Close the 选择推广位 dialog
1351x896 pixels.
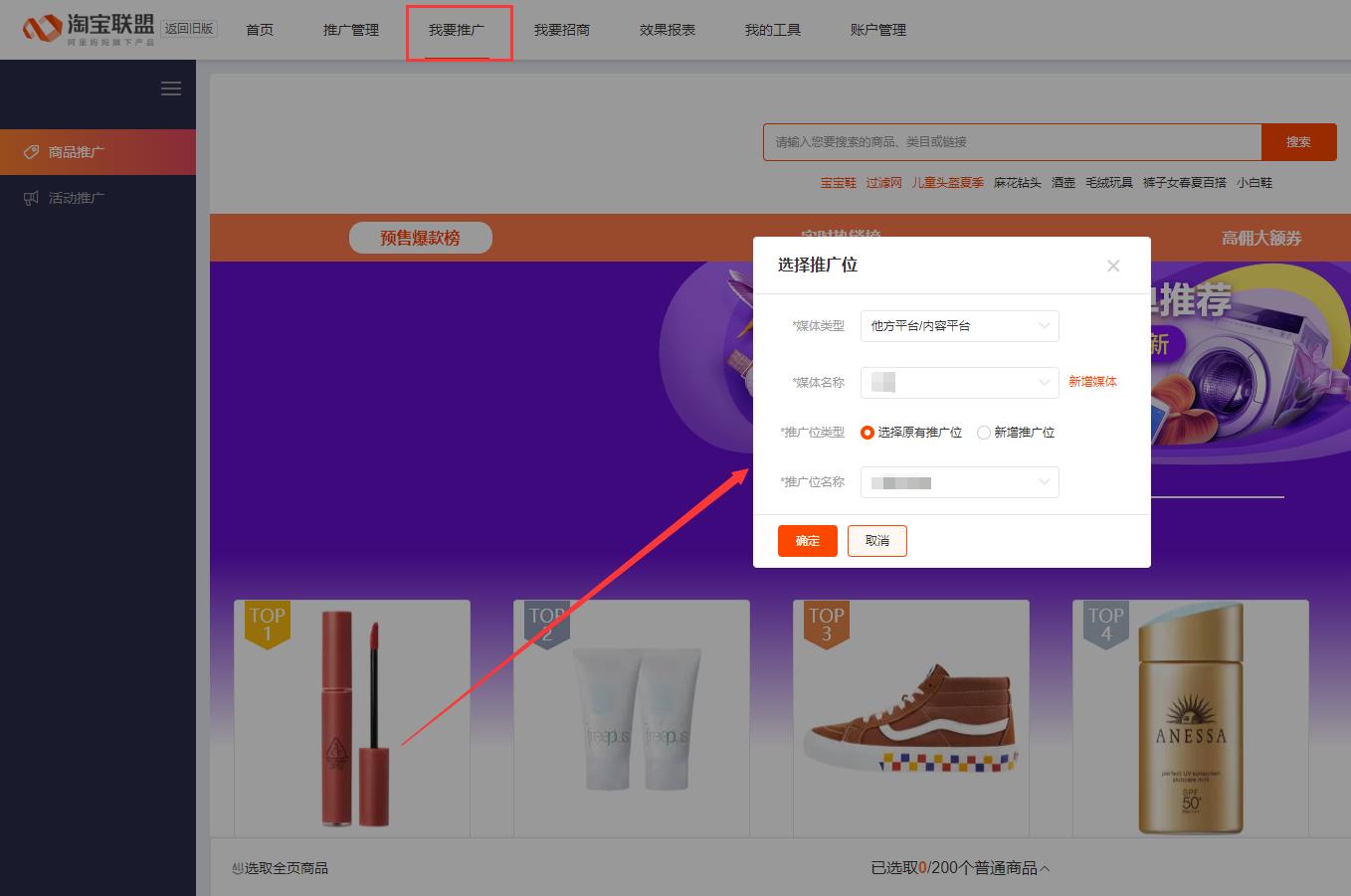click(x=1112, y=266)
